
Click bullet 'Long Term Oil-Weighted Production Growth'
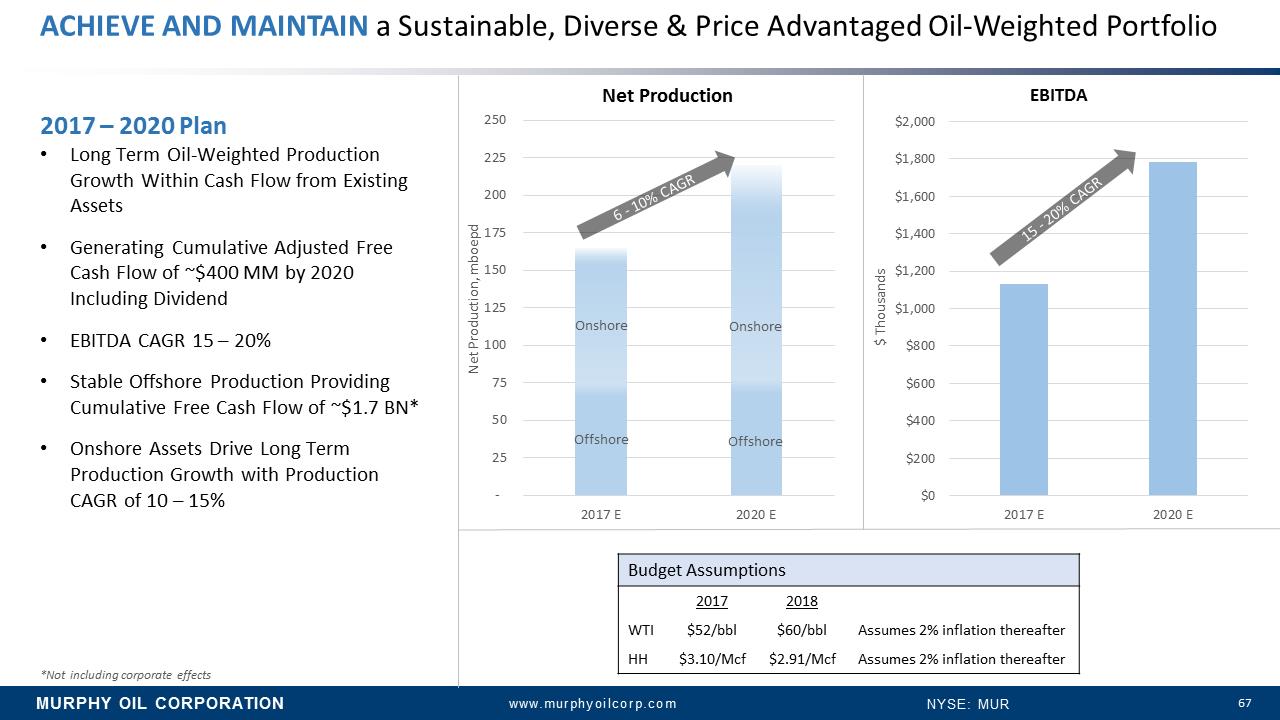coord(239,181)
